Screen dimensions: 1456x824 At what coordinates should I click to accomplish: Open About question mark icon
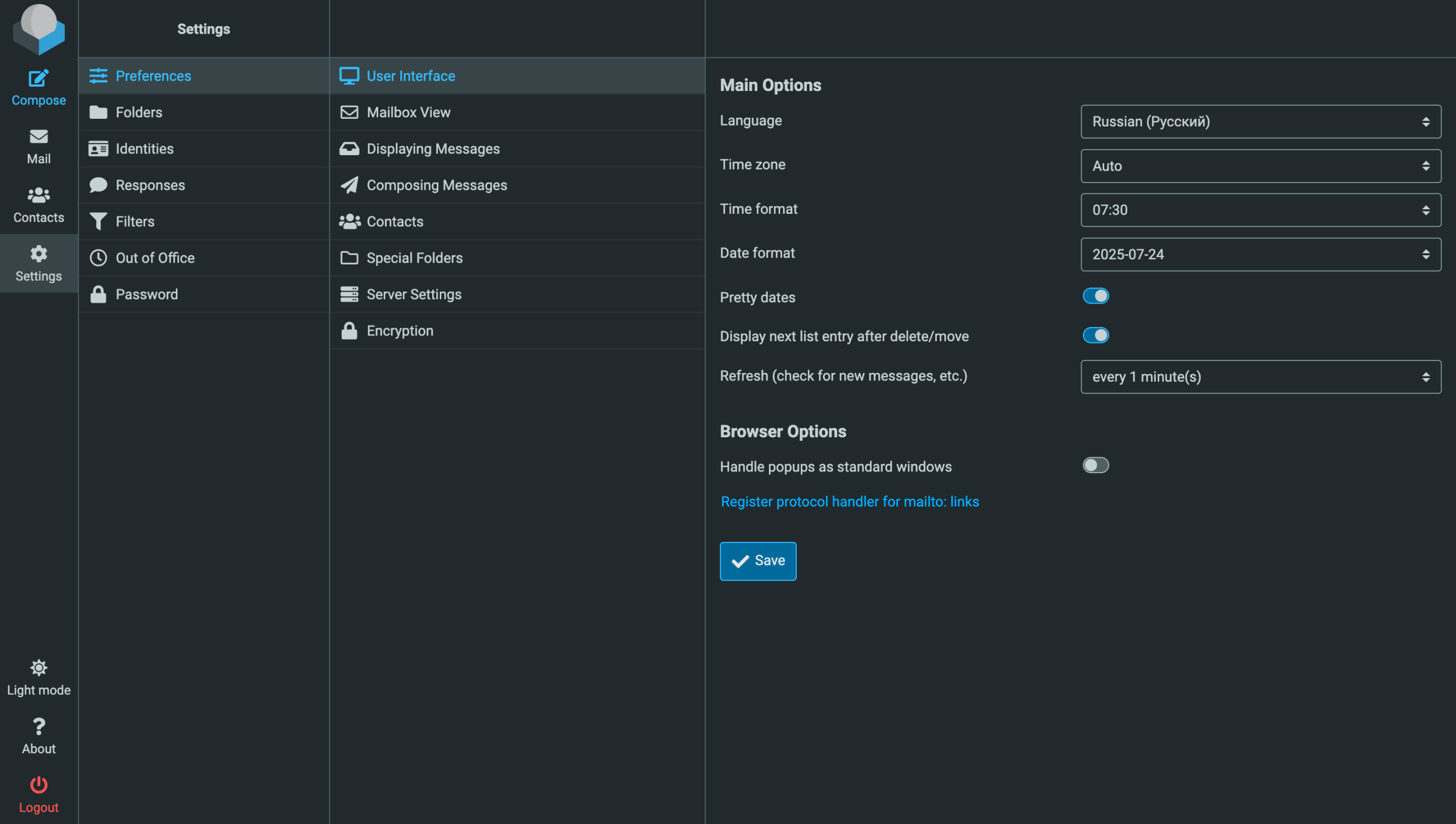[x=39, y=726]
